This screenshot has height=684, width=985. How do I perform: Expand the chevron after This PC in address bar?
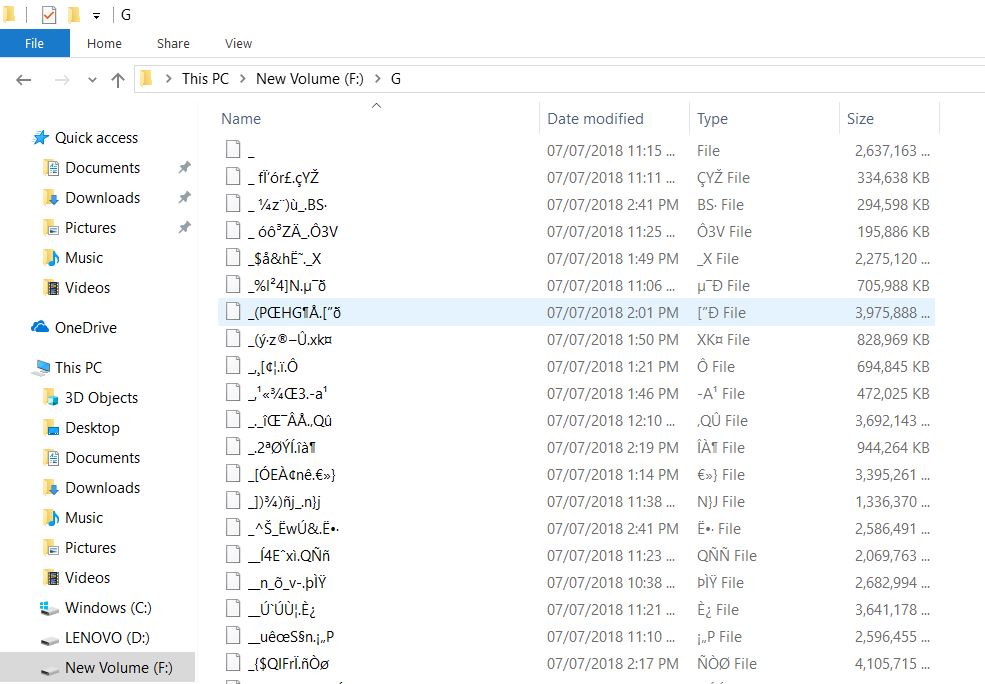(x=242, y=79)
